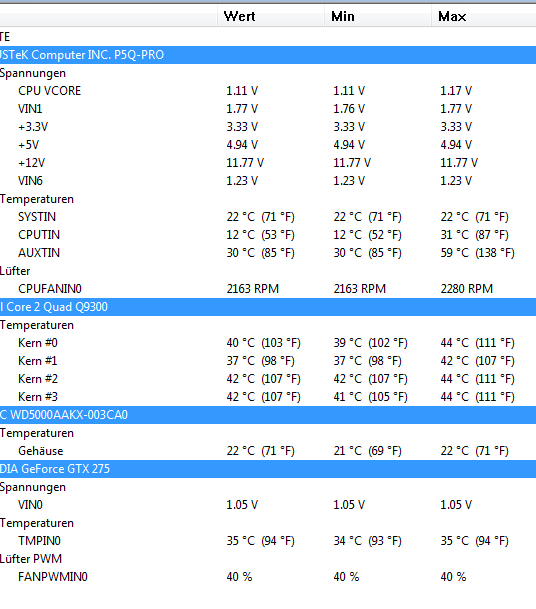Select the SYSTIN temperature row label
This screenshot has height=609, width=536.
37,217
